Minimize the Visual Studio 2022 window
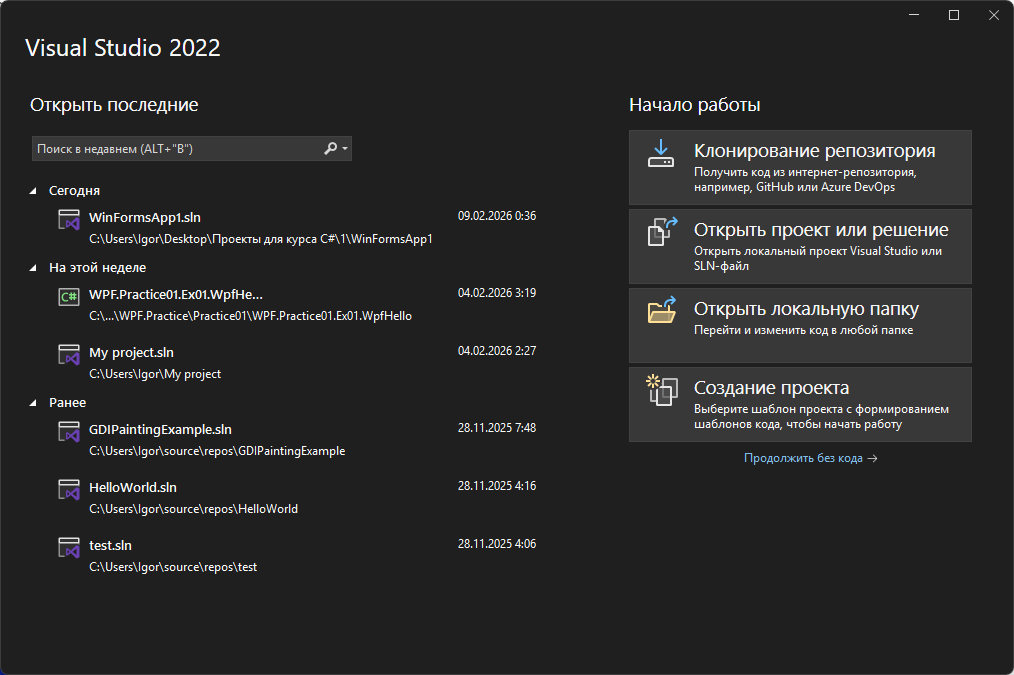The width and height of the screenshot is (1014, 675). tap(914, 15)
